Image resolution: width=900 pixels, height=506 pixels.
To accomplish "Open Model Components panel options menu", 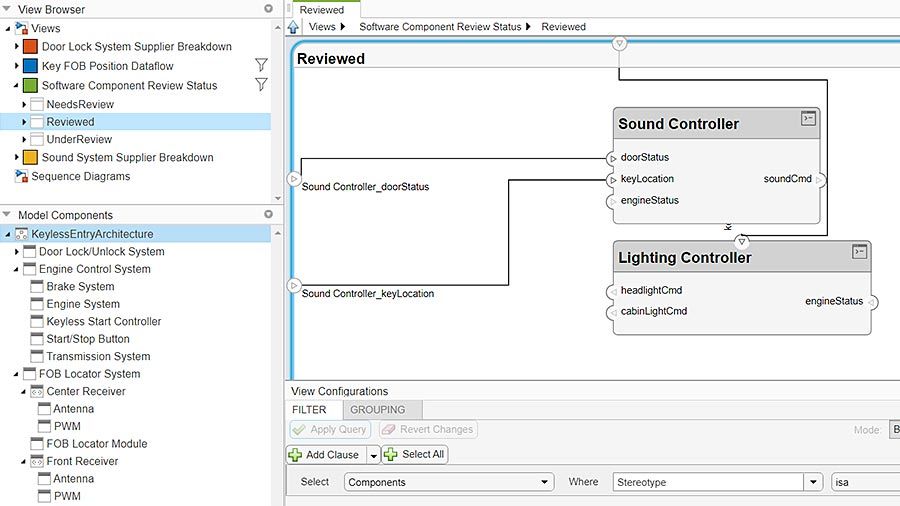I will (x=268, y=215).
